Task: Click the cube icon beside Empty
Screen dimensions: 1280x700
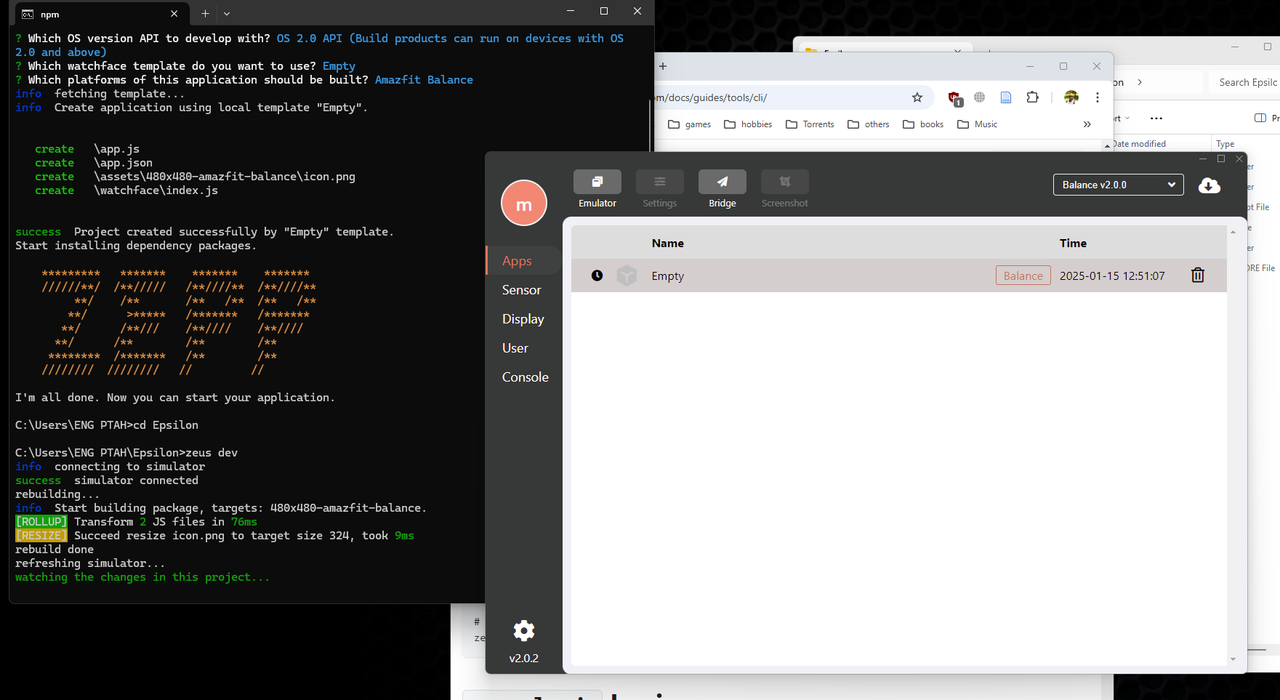Action: [x=627, y=275]
